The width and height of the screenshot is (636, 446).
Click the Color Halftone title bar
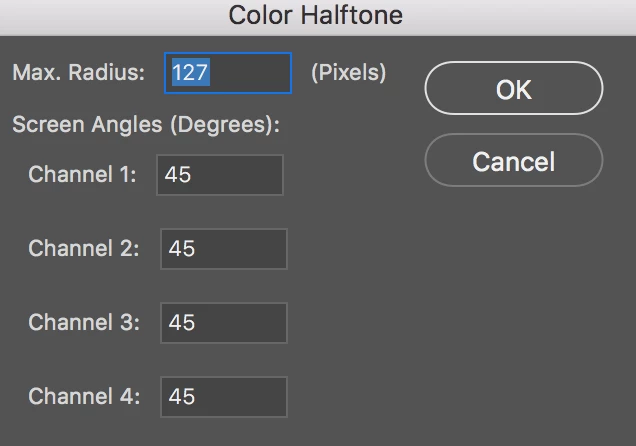[316, 15]
